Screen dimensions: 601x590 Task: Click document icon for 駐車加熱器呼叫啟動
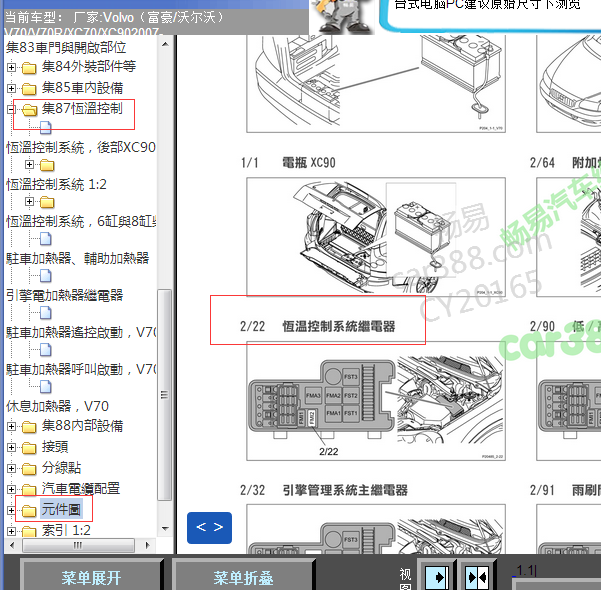point(46,350)
